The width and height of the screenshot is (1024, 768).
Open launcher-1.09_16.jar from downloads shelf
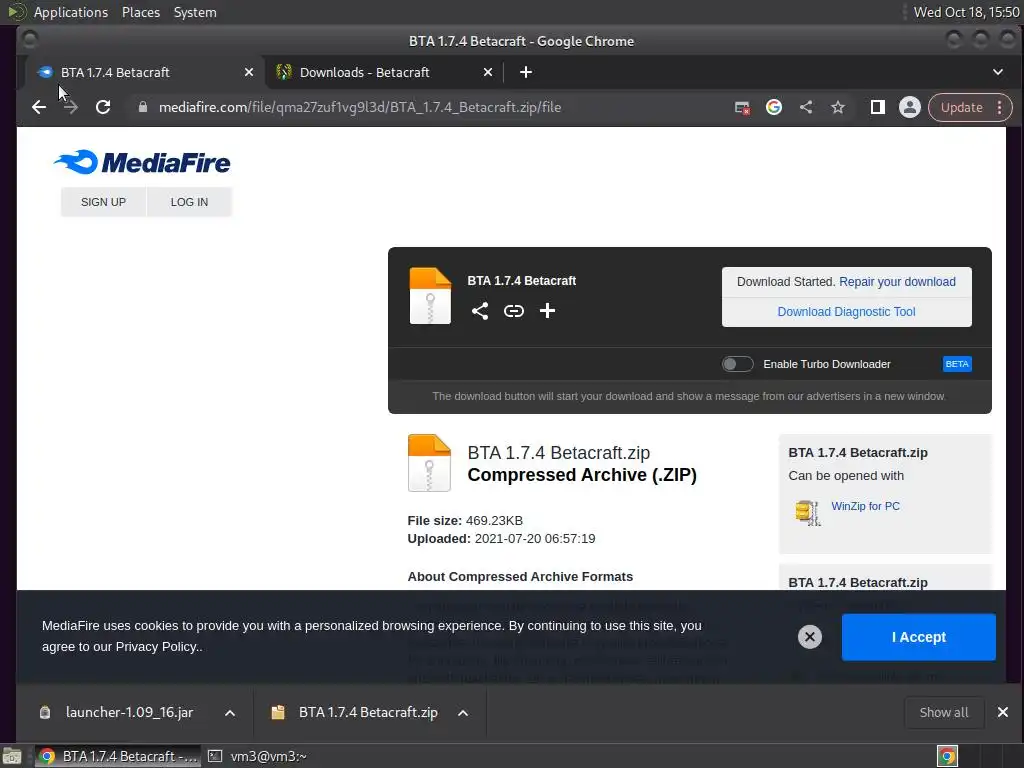tap(129, 712)
